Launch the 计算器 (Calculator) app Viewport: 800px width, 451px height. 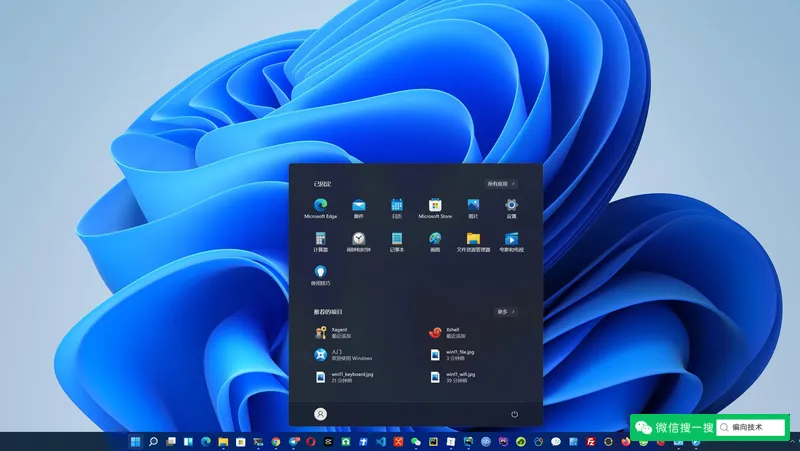pos(320,242)
